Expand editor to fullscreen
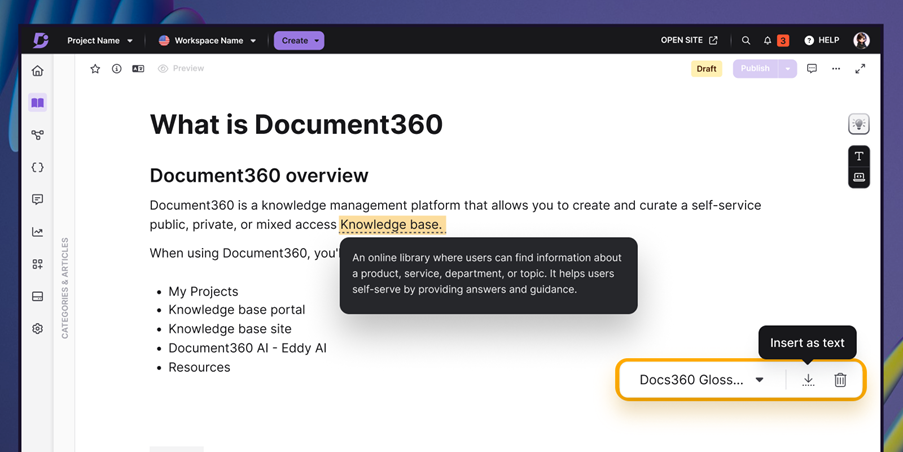This screenshot has height=452, width=903. pyautogui.click(x=860, y=69)
